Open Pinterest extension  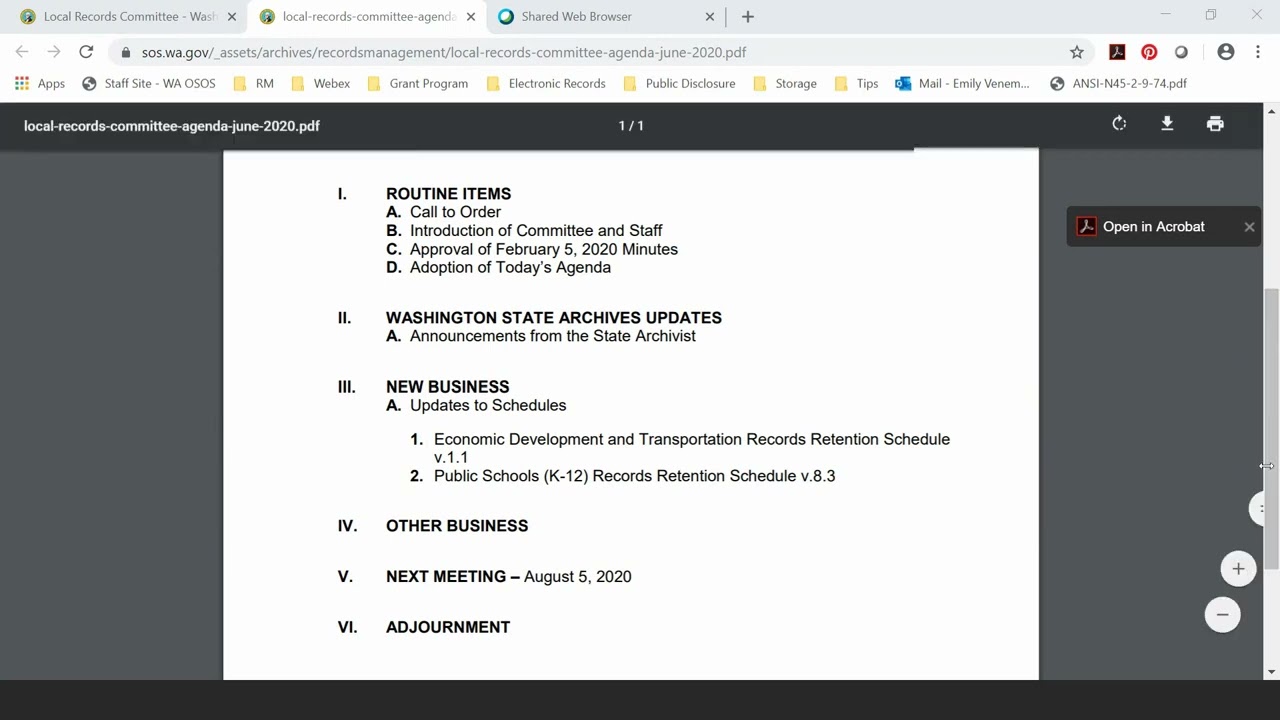pos(1149,52)
